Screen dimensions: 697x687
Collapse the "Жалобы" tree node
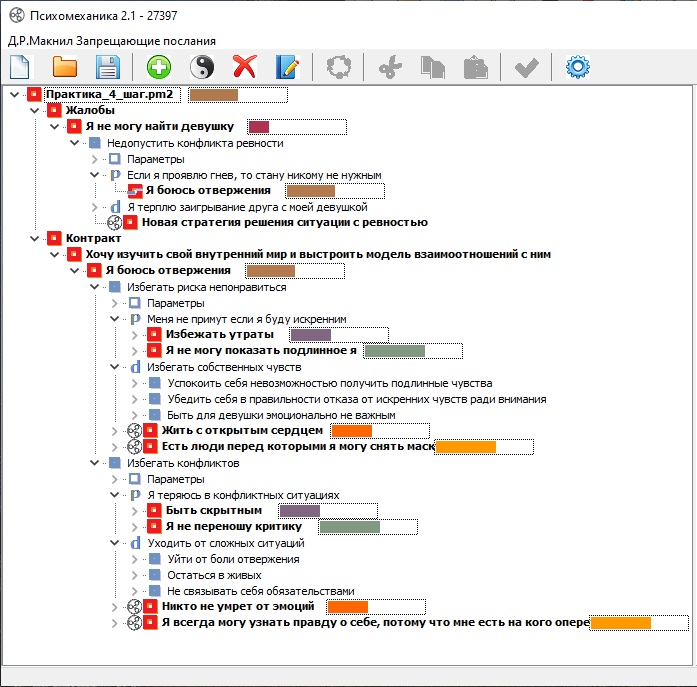point(35,111)
